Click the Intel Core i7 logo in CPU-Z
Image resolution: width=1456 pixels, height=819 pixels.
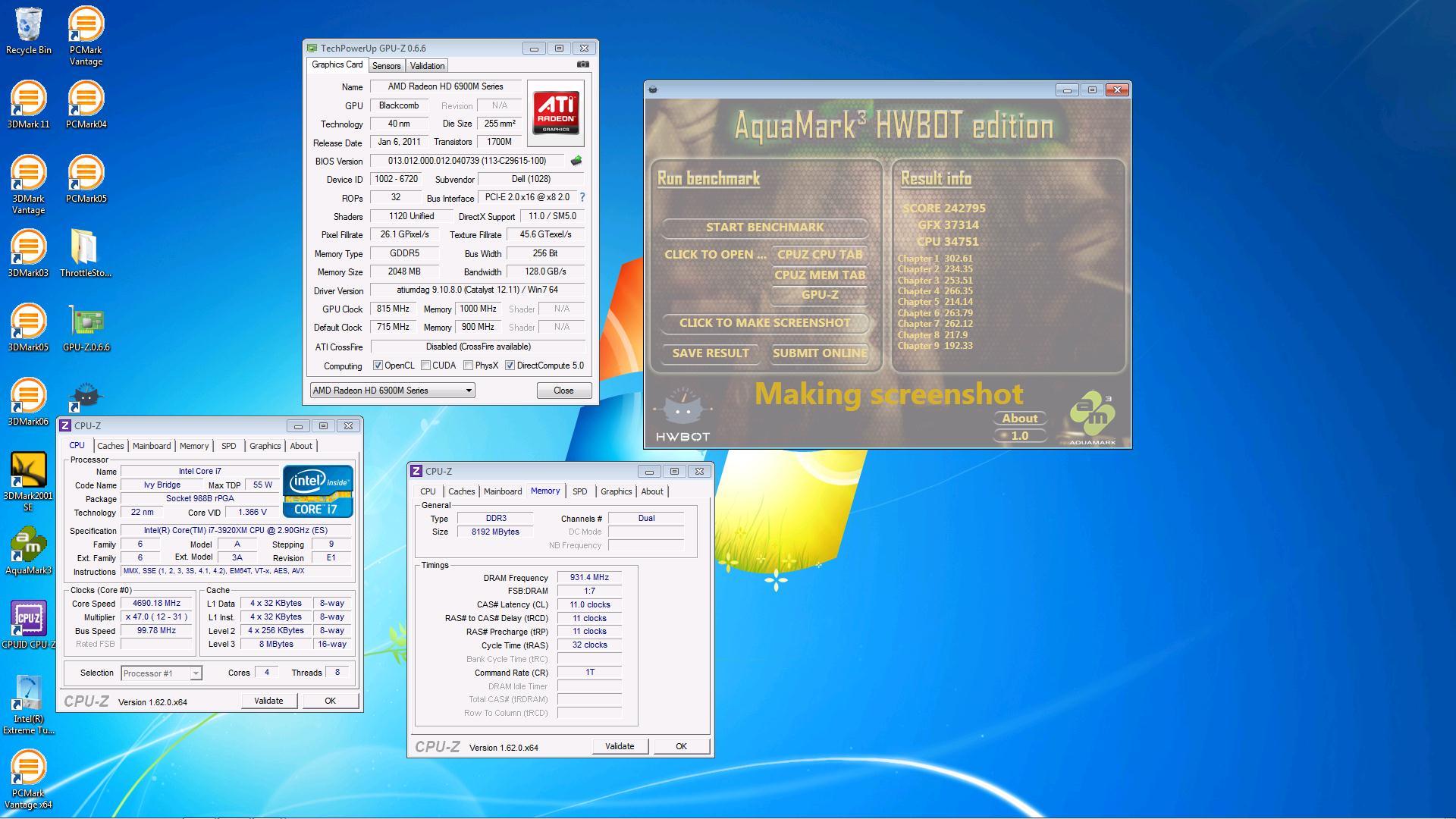click(x=318, y=491)
